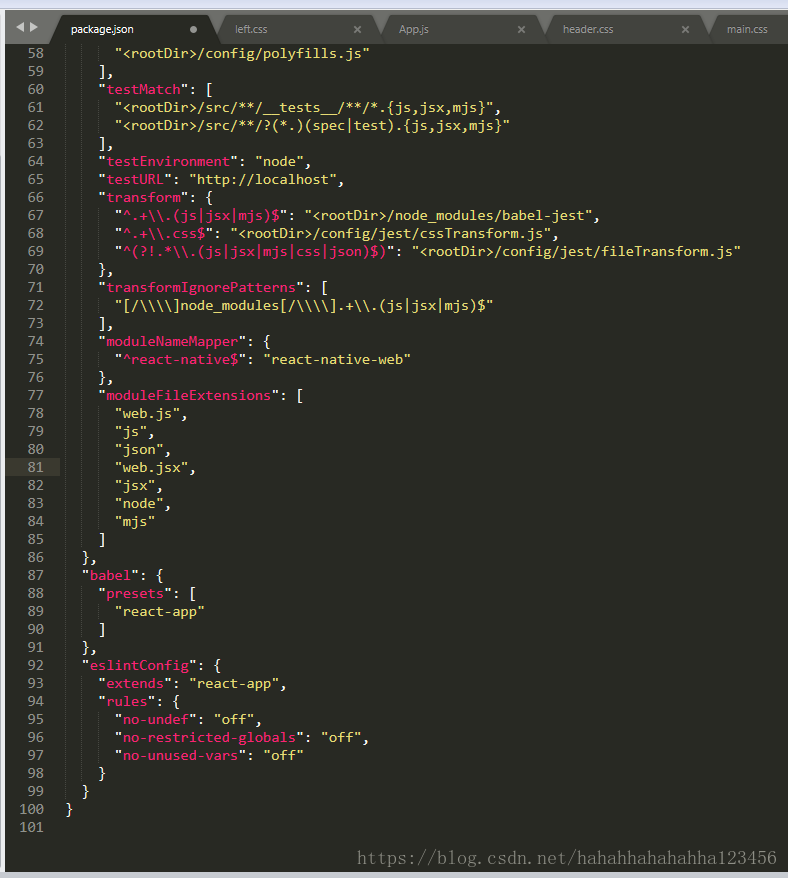Viewport: 788px width, 878px height.
Task: Click the "testEnvironment" key
Action: (168, 161)
